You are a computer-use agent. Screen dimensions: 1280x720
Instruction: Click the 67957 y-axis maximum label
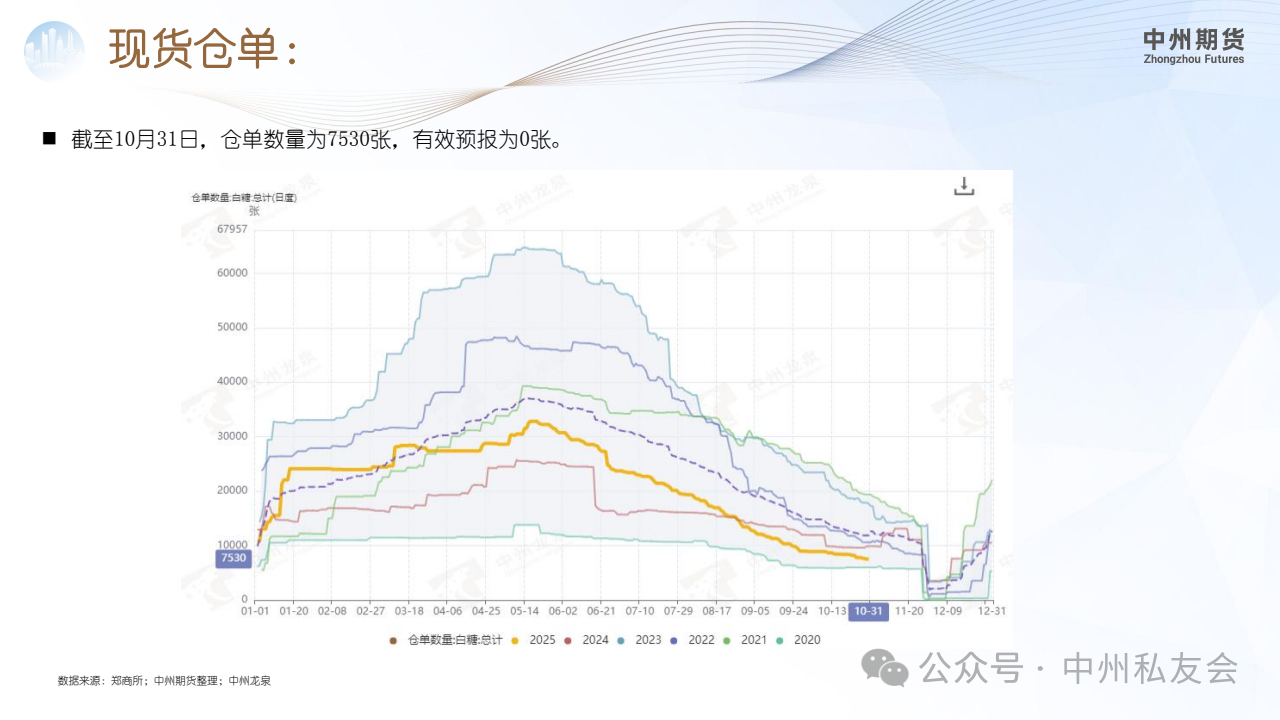232,230
